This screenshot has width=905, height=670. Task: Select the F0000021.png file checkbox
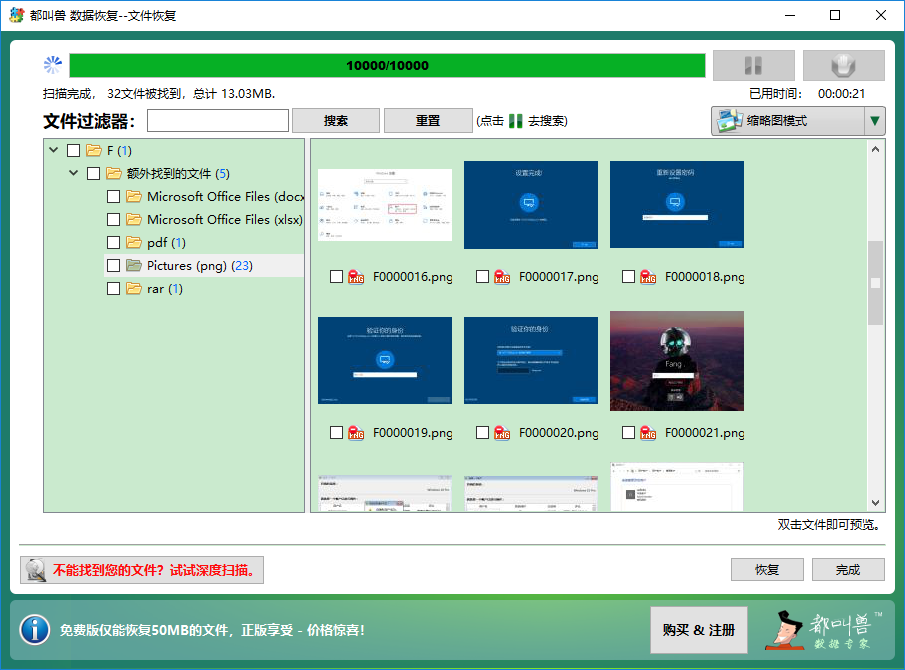[629, 433]
